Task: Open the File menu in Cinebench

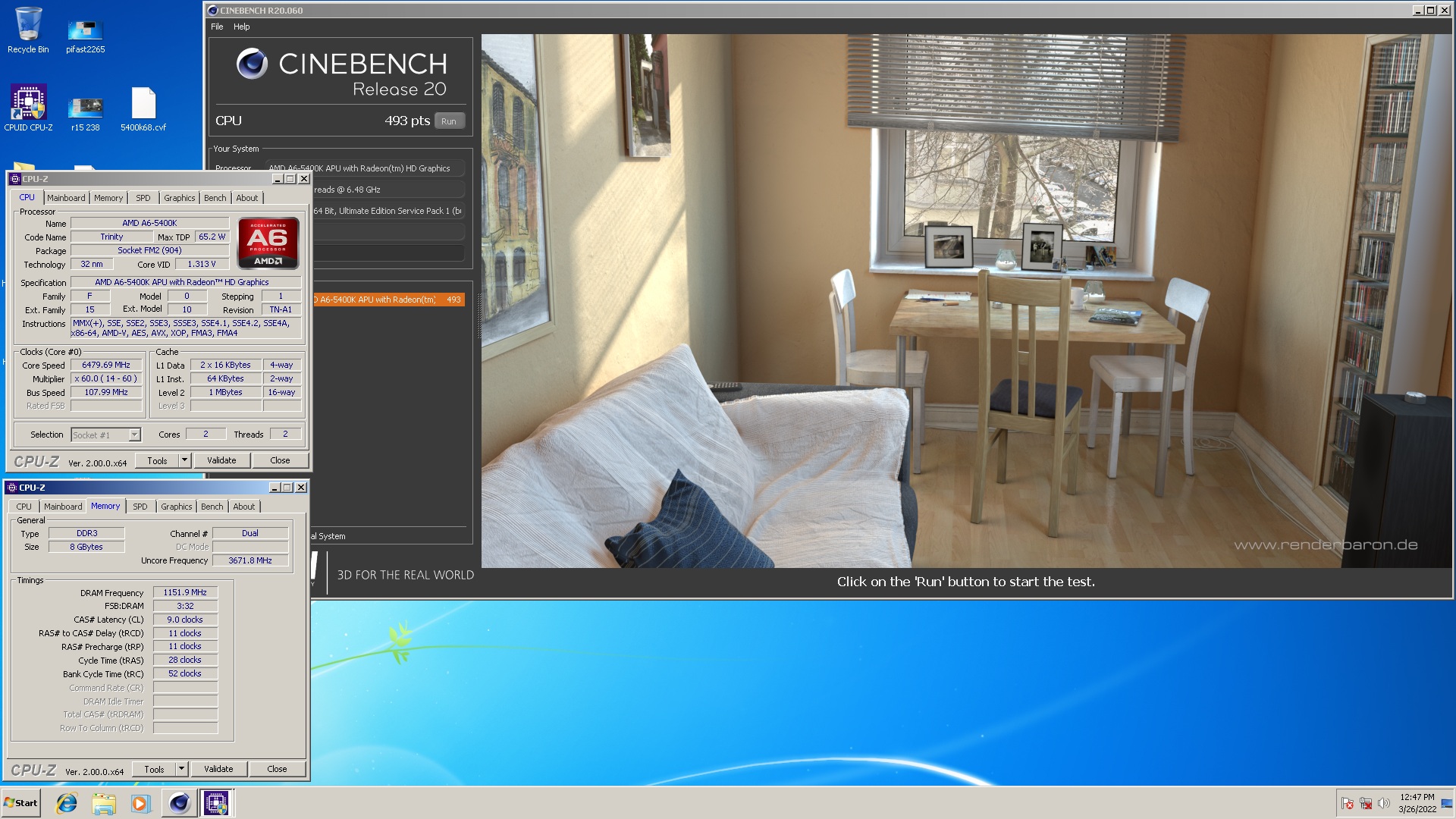Action: click(x=217, y=27)
